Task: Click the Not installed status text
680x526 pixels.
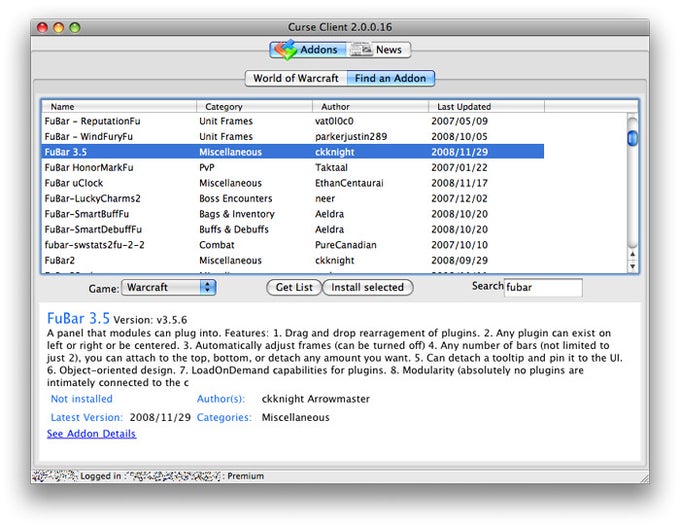Action: coord(82,399)
